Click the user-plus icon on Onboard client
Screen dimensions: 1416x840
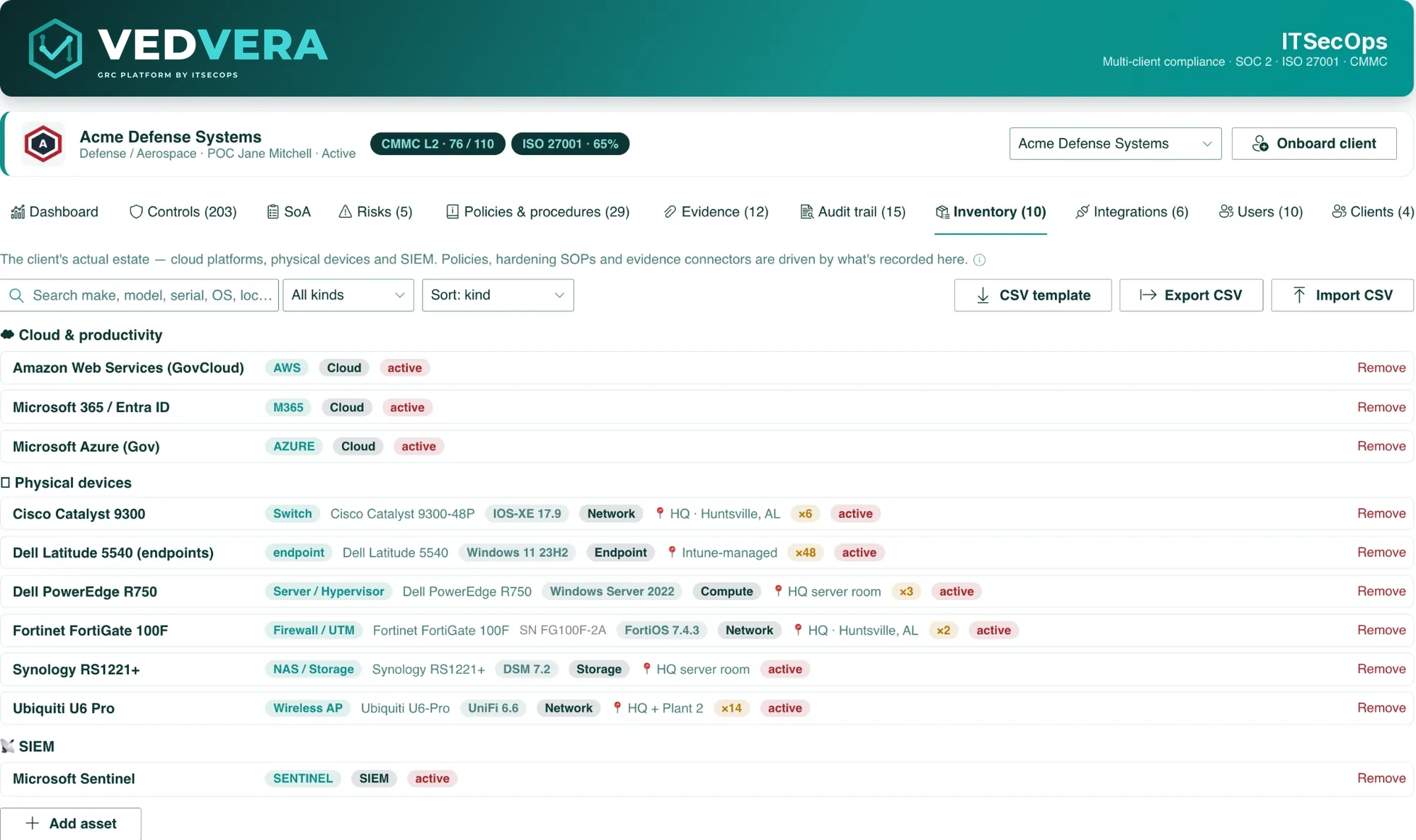coord(1260,144)
